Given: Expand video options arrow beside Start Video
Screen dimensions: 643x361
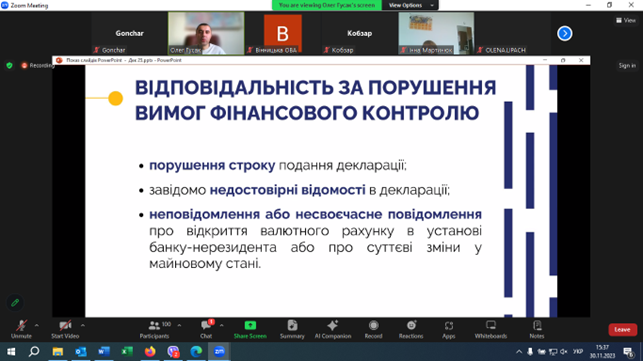Looking at the screenshot, I should [x=82, y=325].
